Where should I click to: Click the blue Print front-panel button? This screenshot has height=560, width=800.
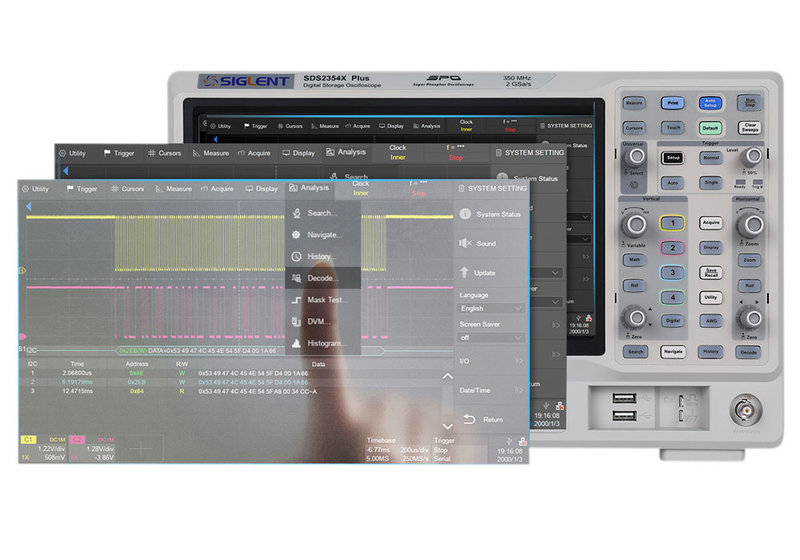coord(672,103)
